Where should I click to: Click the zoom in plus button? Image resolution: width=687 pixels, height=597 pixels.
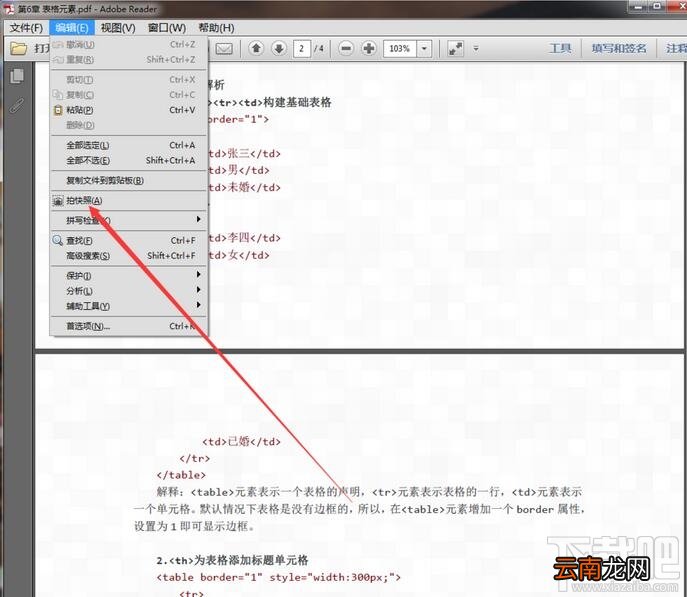[x=369, y=48]
